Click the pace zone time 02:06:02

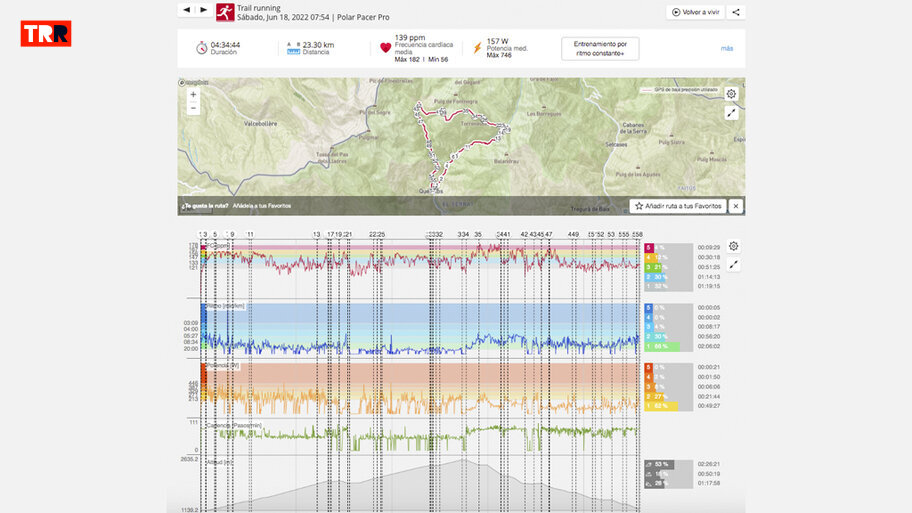pyautogui.click(x=709, y=347)
